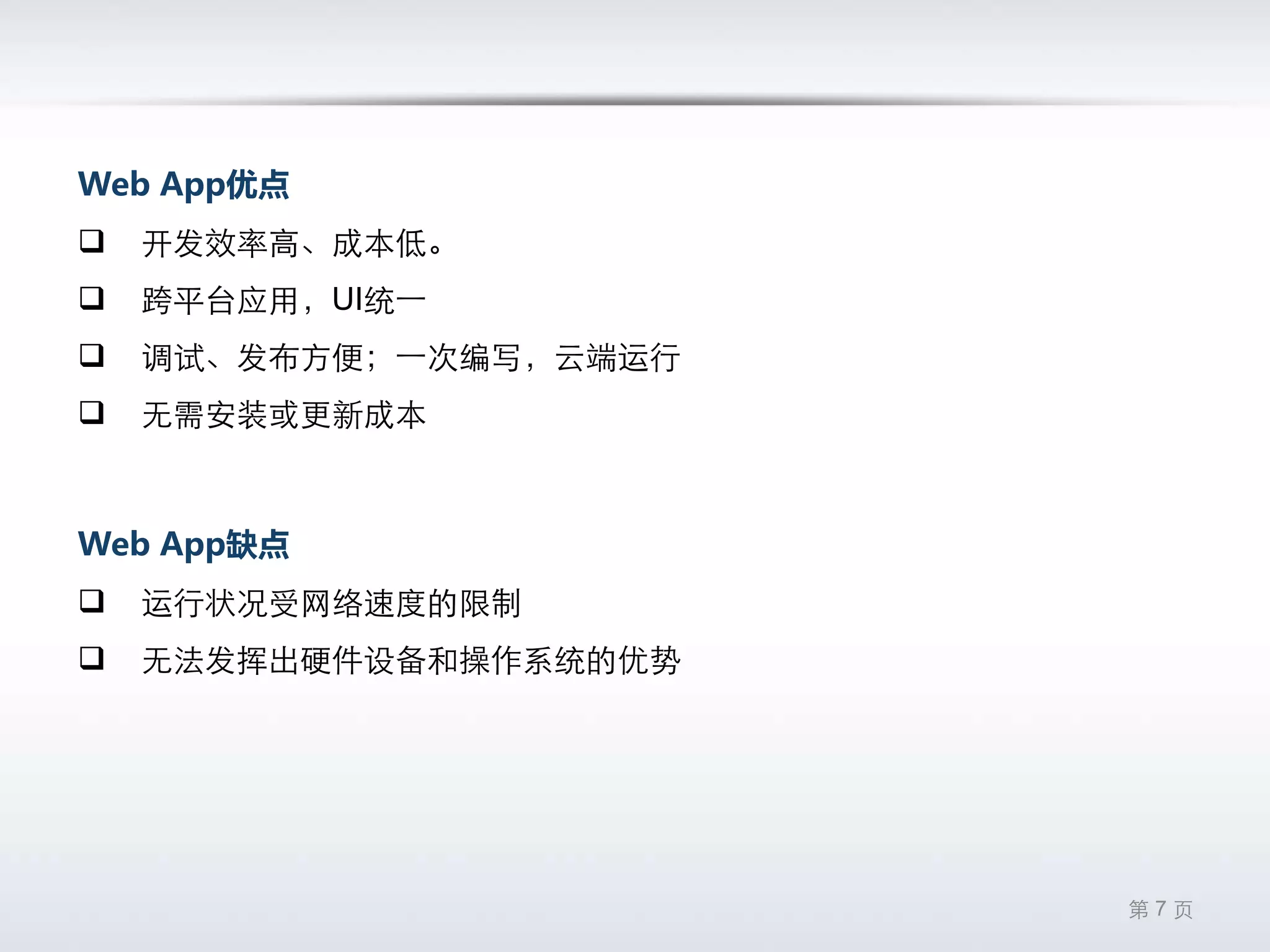The width and height of the screenshot is (1270, 952).
Task: Select the 成本低 text
Action: click(380, 244)
